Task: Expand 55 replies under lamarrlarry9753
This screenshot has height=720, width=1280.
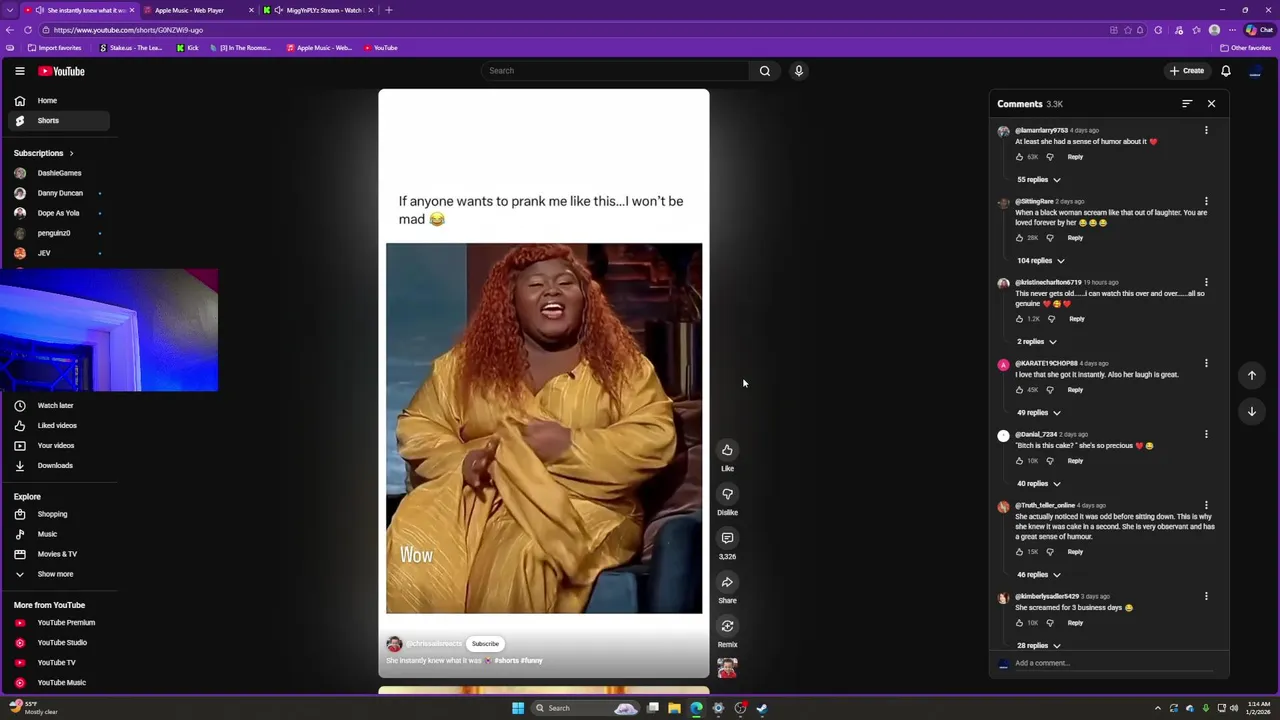Action: (x=1038, y=180)
